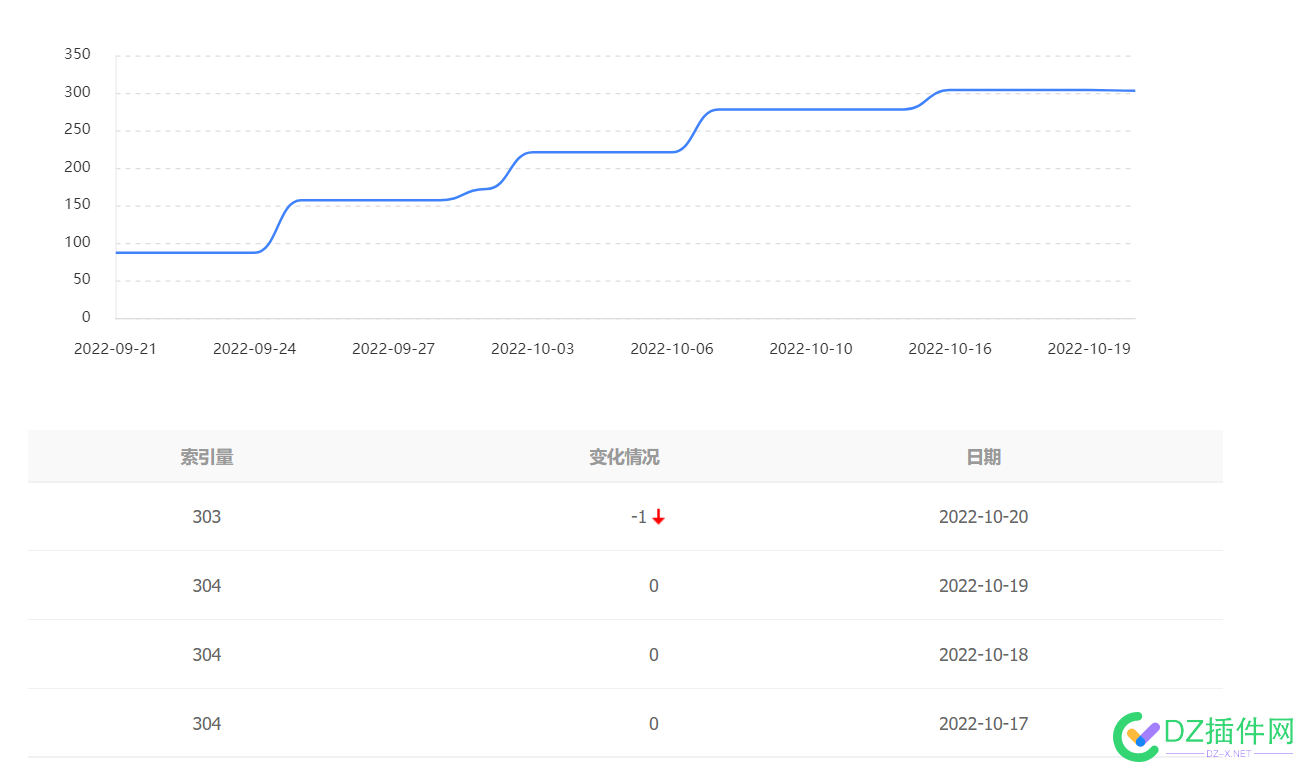Click y-axis label 250
1313x777 pixels.
[77, 130]
